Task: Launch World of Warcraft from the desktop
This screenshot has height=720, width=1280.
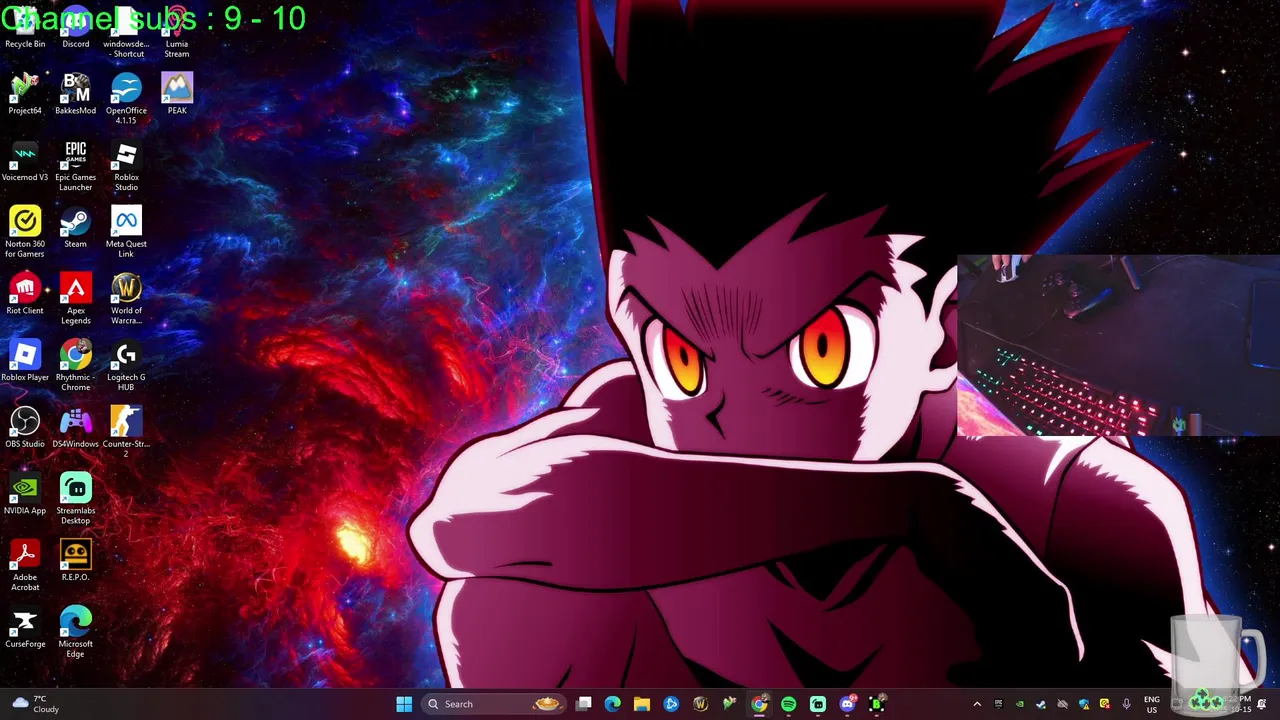Action: click(126, 299)
